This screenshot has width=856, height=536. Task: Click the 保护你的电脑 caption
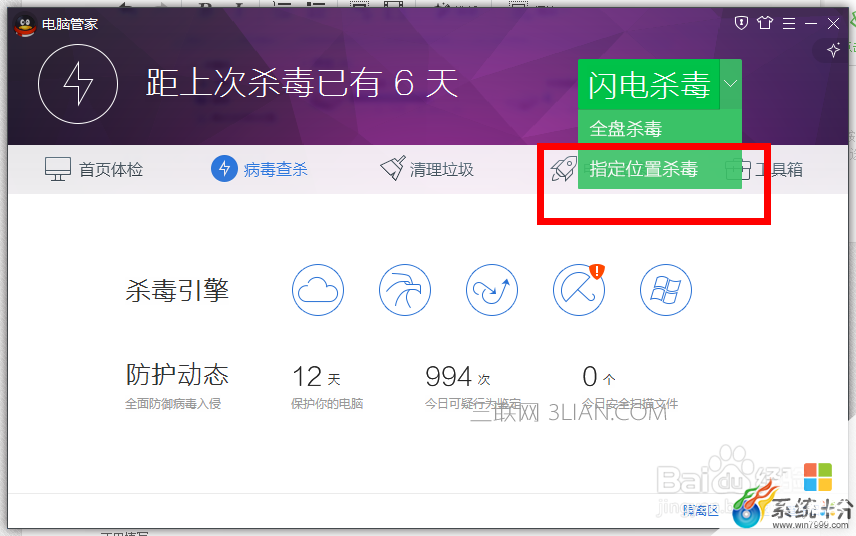tap(327, 404)
